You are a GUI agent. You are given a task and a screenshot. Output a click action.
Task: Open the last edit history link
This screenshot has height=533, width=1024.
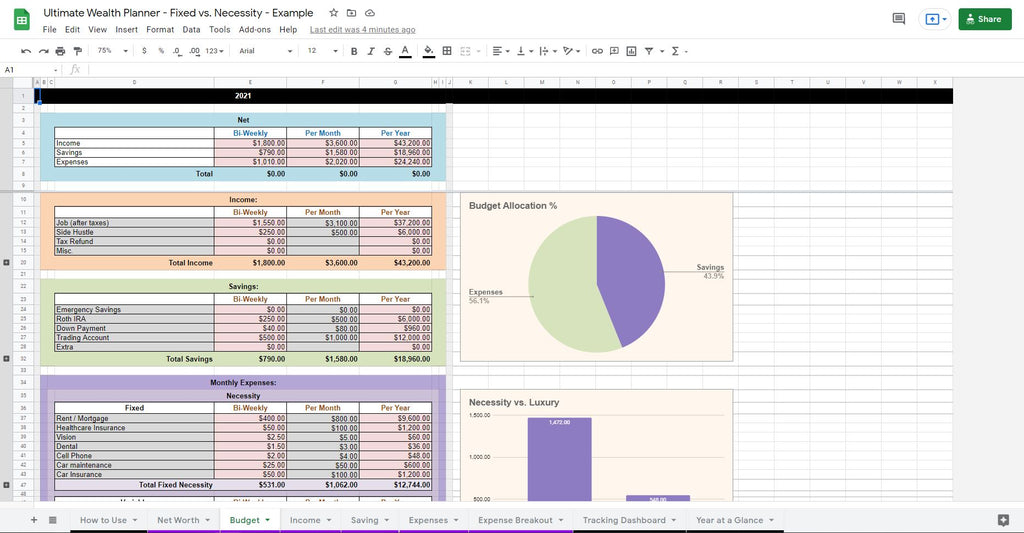362,29
